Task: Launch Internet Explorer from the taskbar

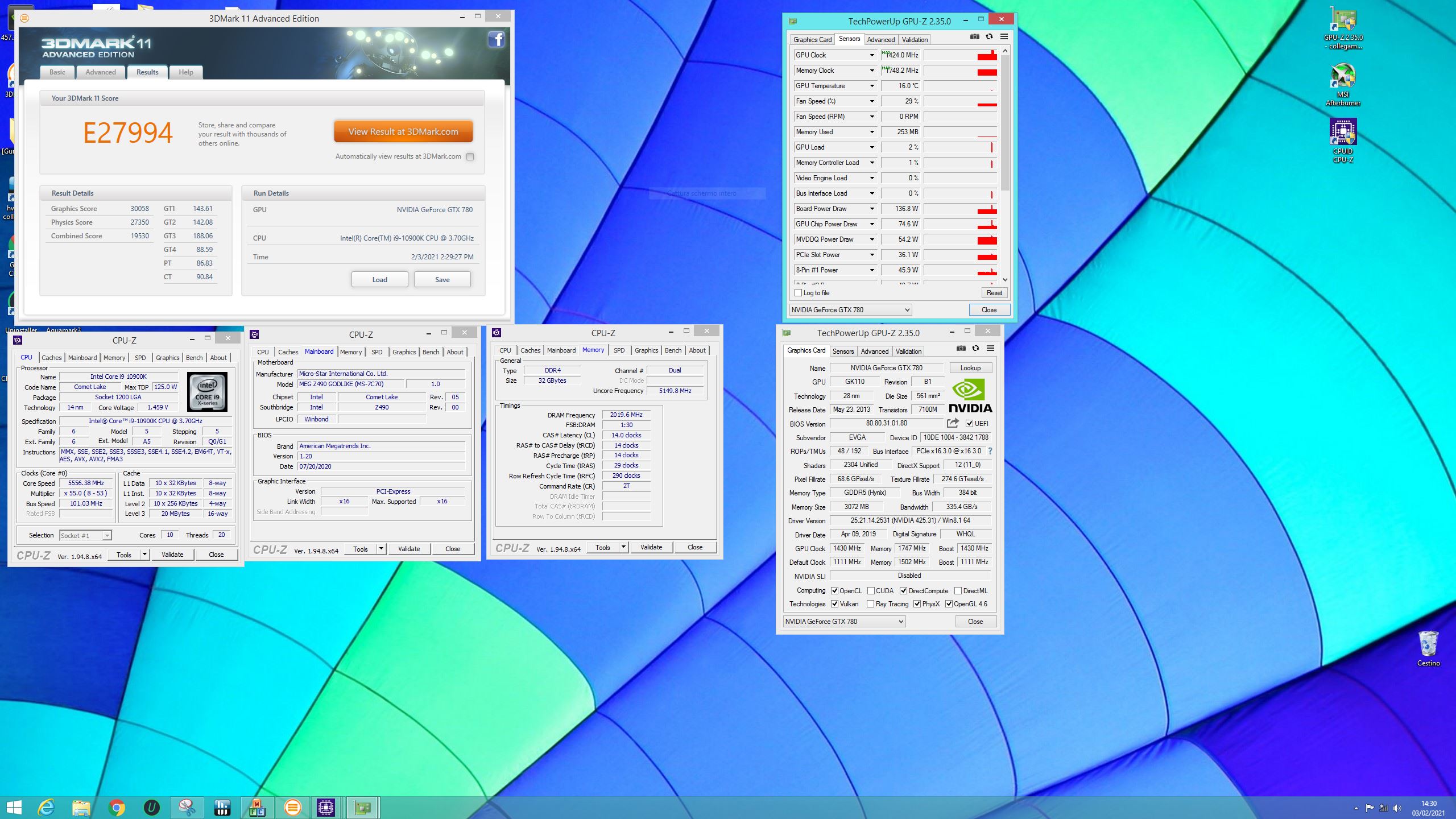Action: pyautogui.click(x=46, y=808)
